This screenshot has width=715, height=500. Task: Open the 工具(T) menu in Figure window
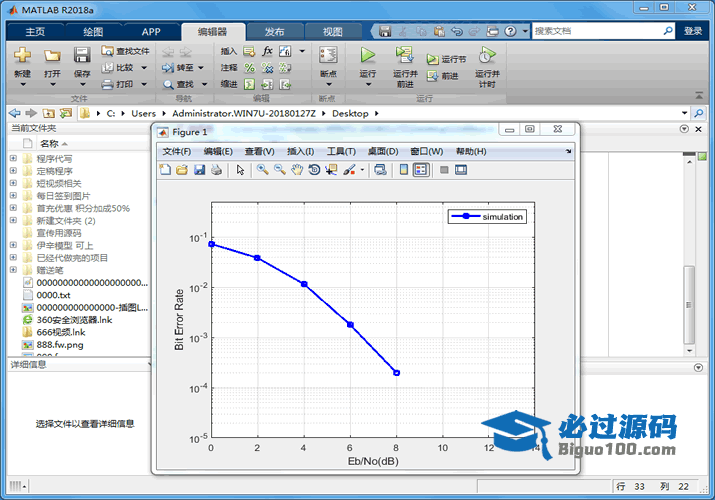341,151
